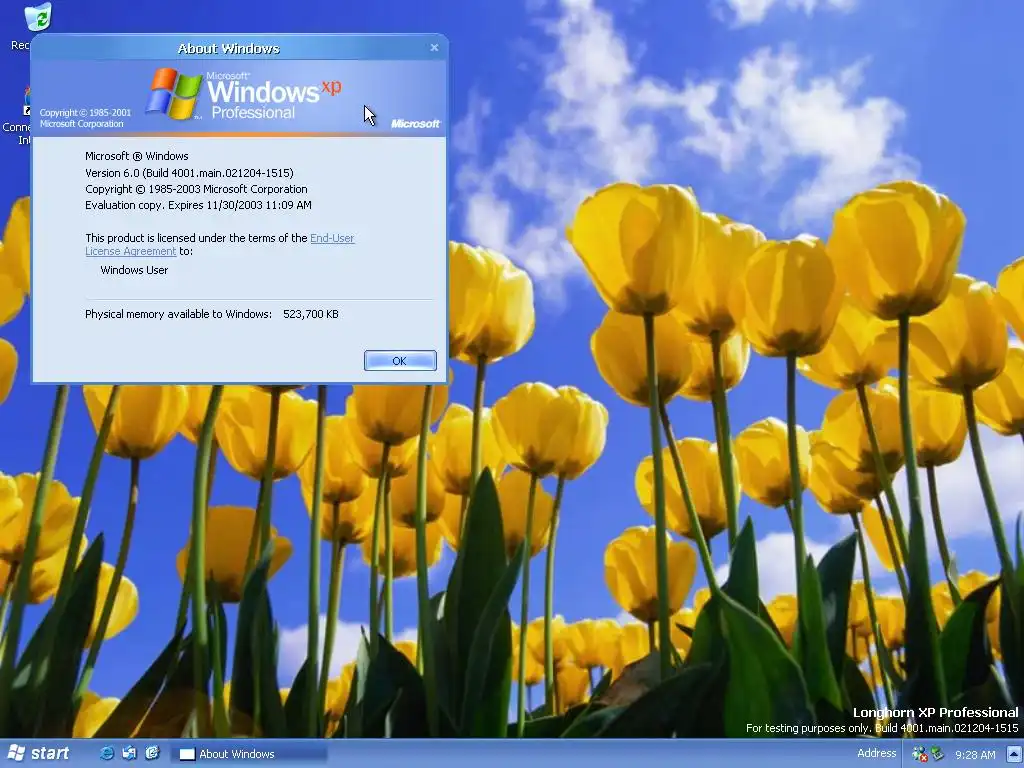
Task: Open the Start menu
Action: [38, 754]
